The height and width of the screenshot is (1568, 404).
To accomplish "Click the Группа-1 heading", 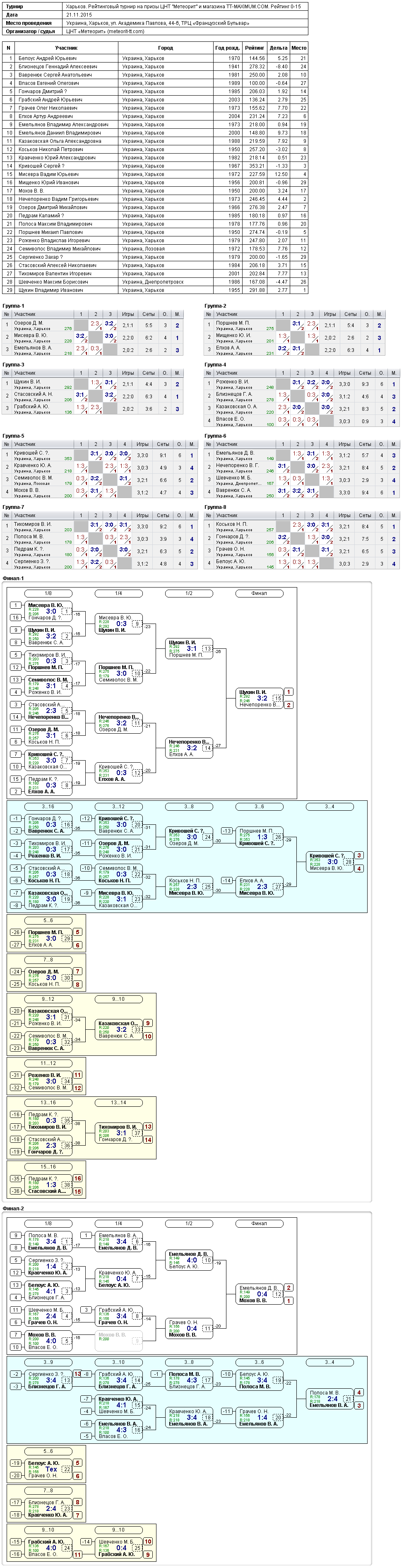I will pos(13,306).
